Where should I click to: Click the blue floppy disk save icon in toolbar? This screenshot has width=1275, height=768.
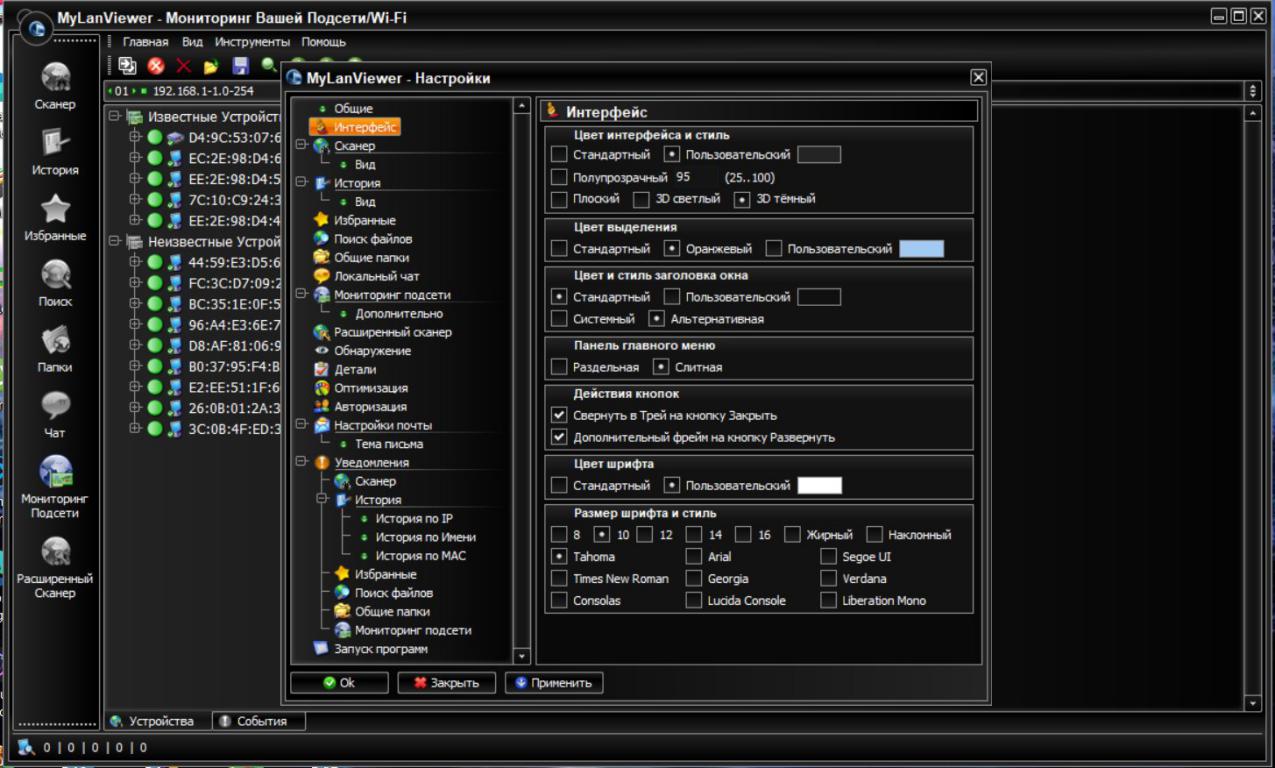click(240, 66)
